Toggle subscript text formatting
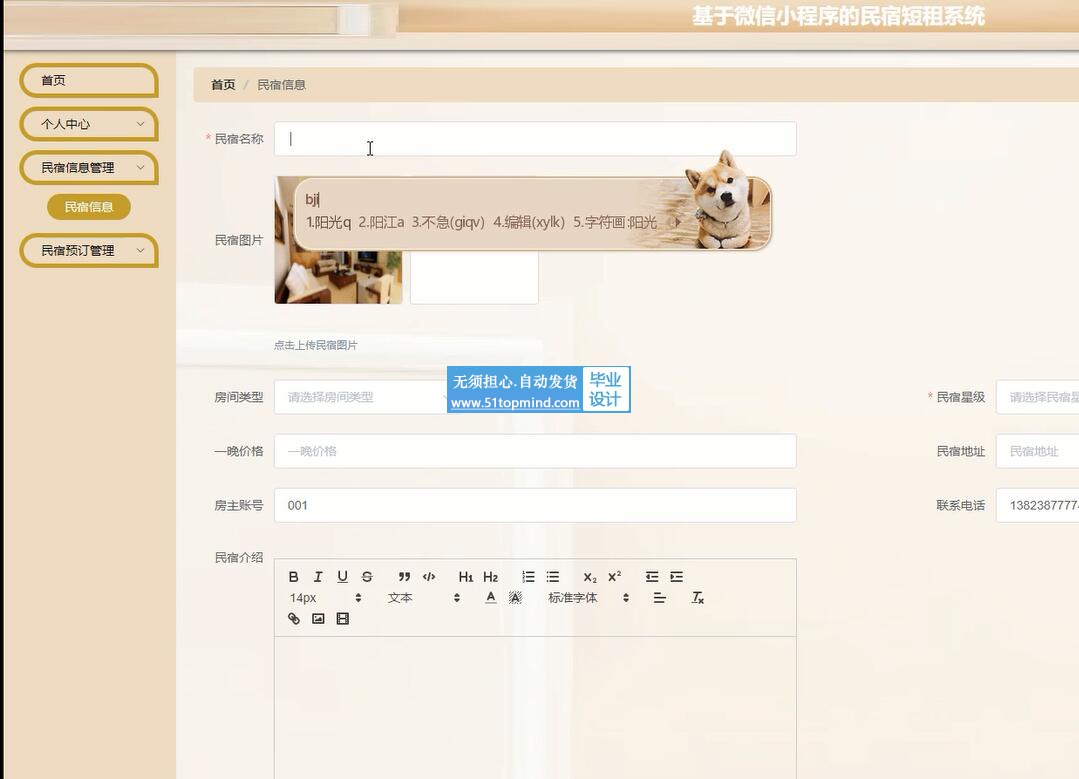This screenshot has height=779, width=1079. coord(589,577)
